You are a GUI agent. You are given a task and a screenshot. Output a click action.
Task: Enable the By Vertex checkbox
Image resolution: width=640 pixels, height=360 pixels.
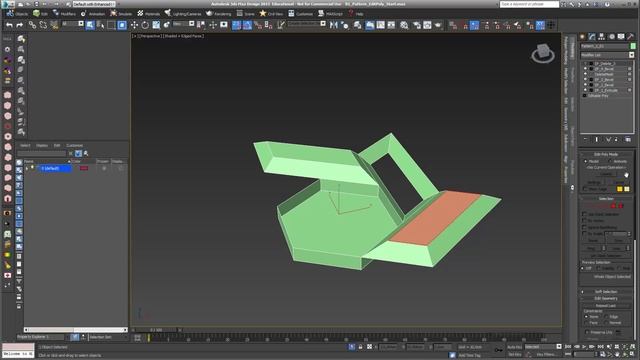pyautogui.click(x=584, y=220)
